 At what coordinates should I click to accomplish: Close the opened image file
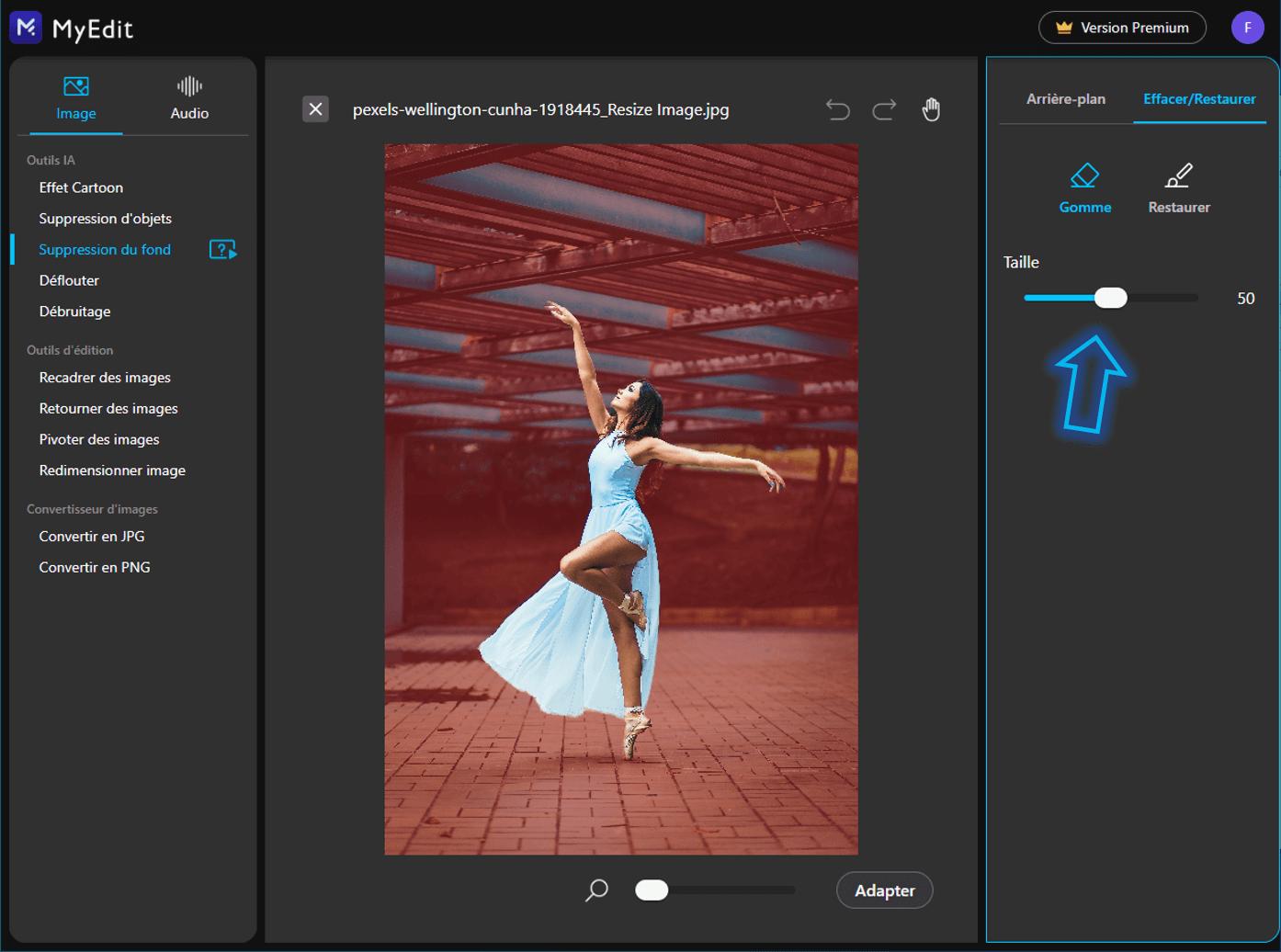click(315, 109)
